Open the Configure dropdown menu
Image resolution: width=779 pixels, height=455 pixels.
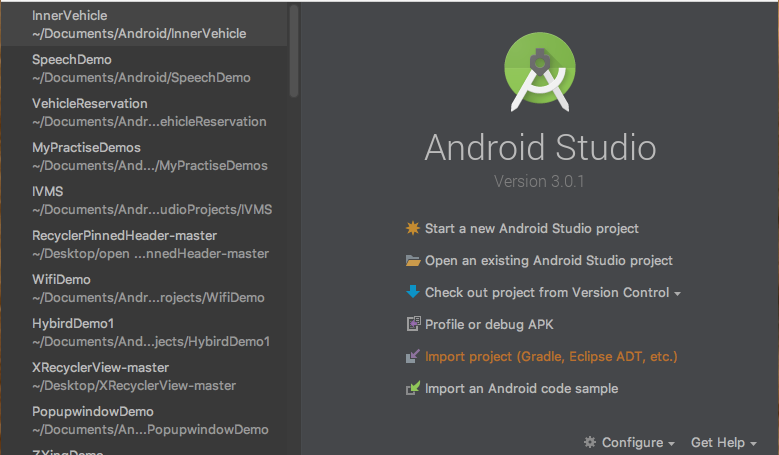point(638,442)
